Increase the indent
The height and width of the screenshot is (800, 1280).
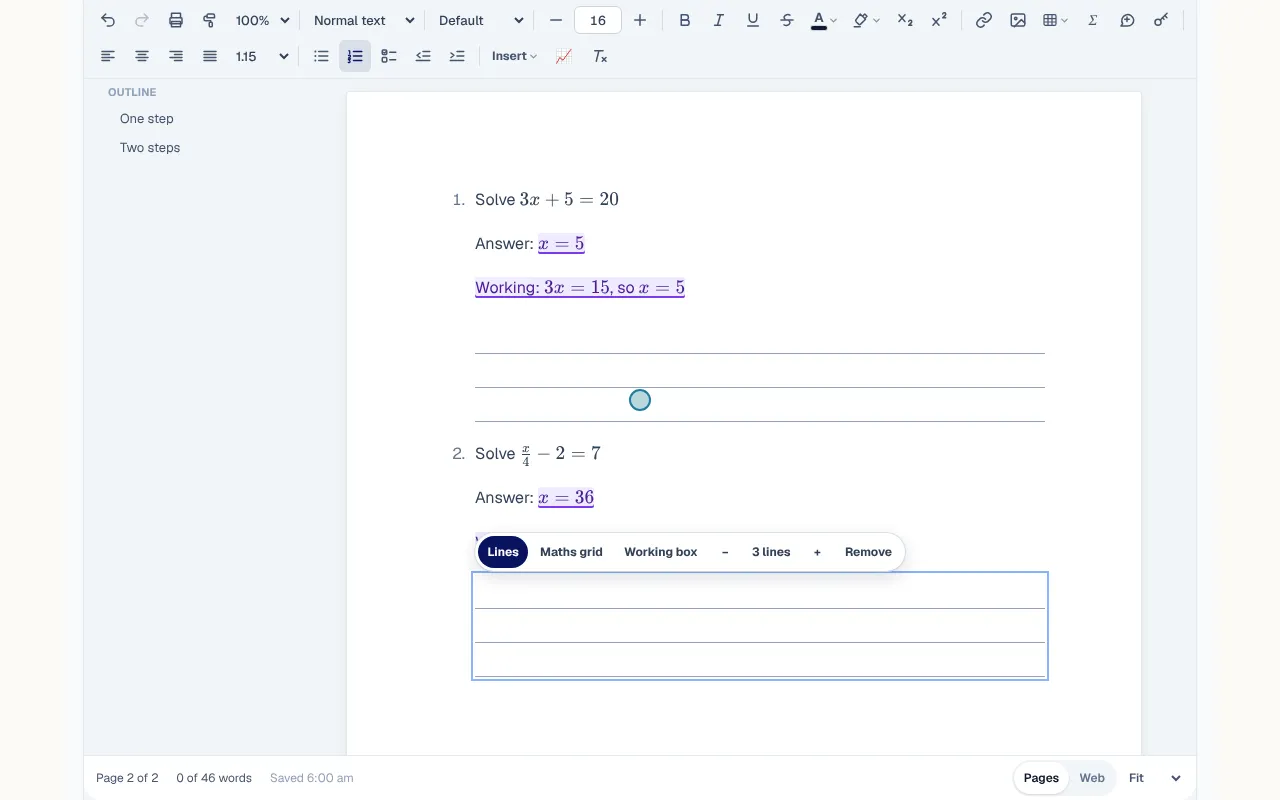(457, 56)
